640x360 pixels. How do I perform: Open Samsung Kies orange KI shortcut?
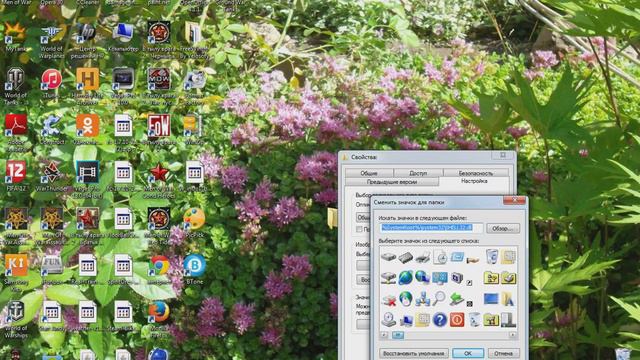(x=16, y=271)
